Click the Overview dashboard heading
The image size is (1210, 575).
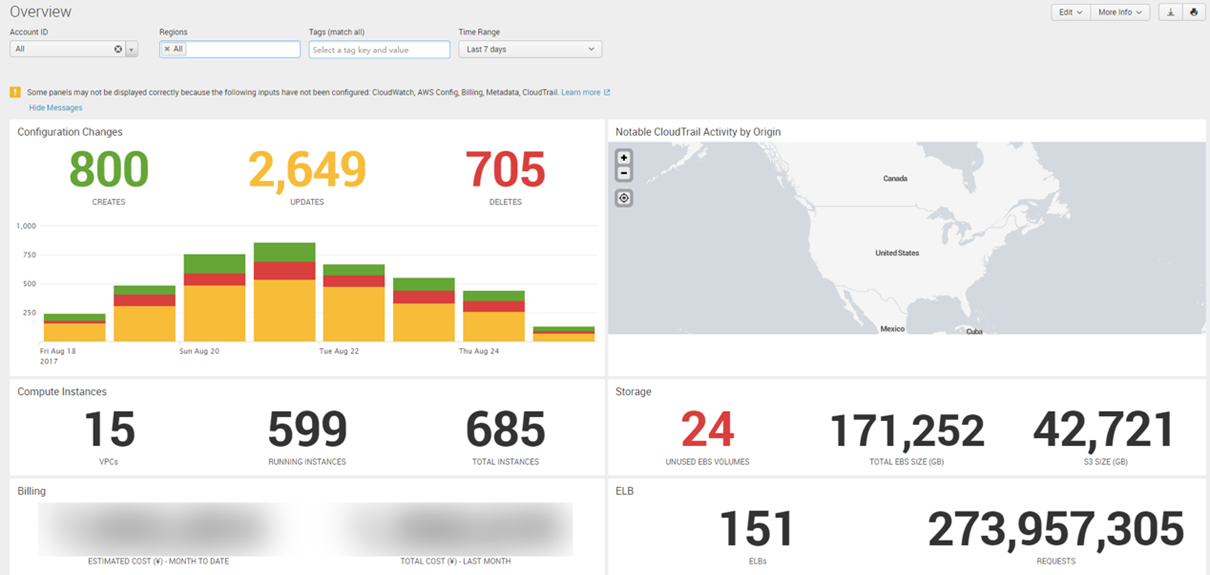tap(41, 12)
